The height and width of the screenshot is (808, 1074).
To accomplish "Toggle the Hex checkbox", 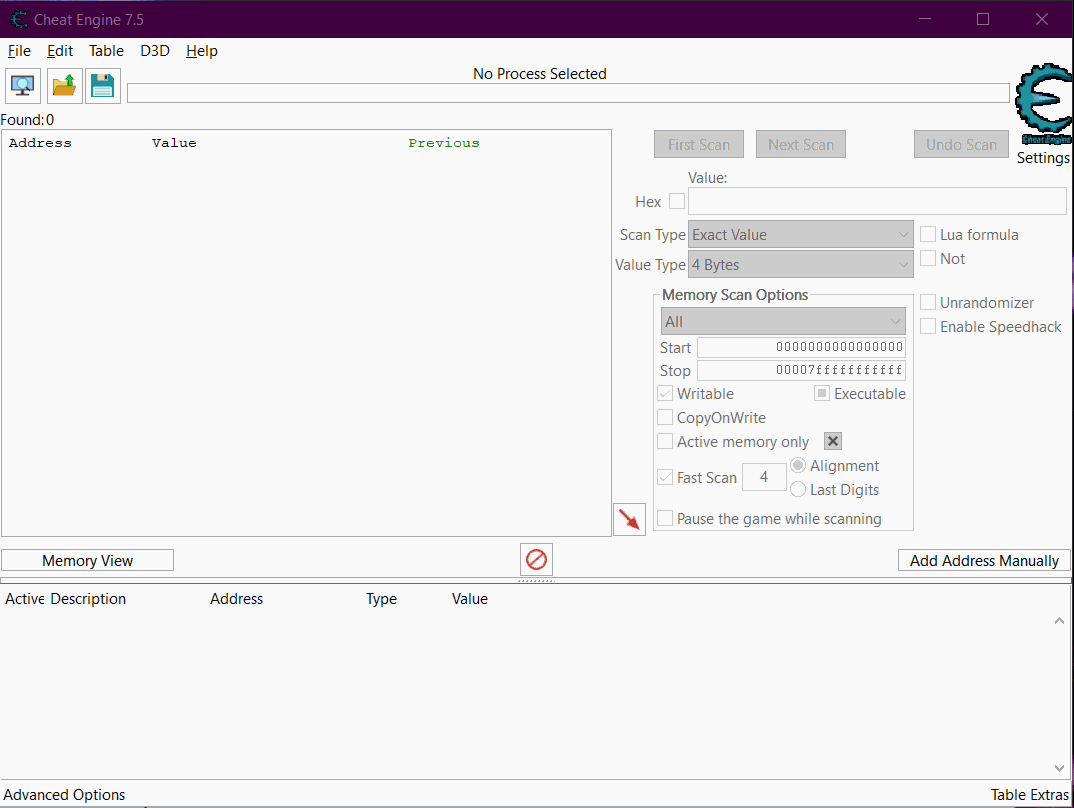I will (677, 201).
